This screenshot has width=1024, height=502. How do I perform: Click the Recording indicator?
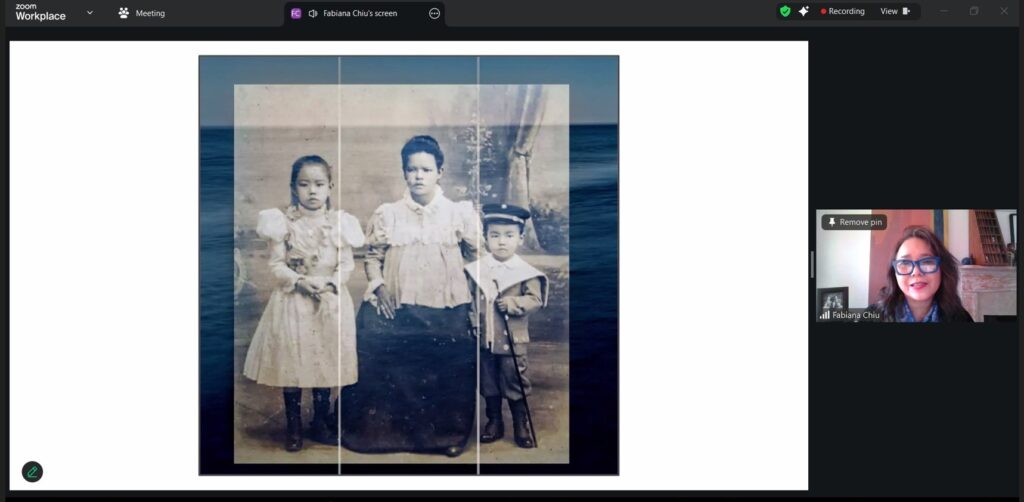coord(842,12)
